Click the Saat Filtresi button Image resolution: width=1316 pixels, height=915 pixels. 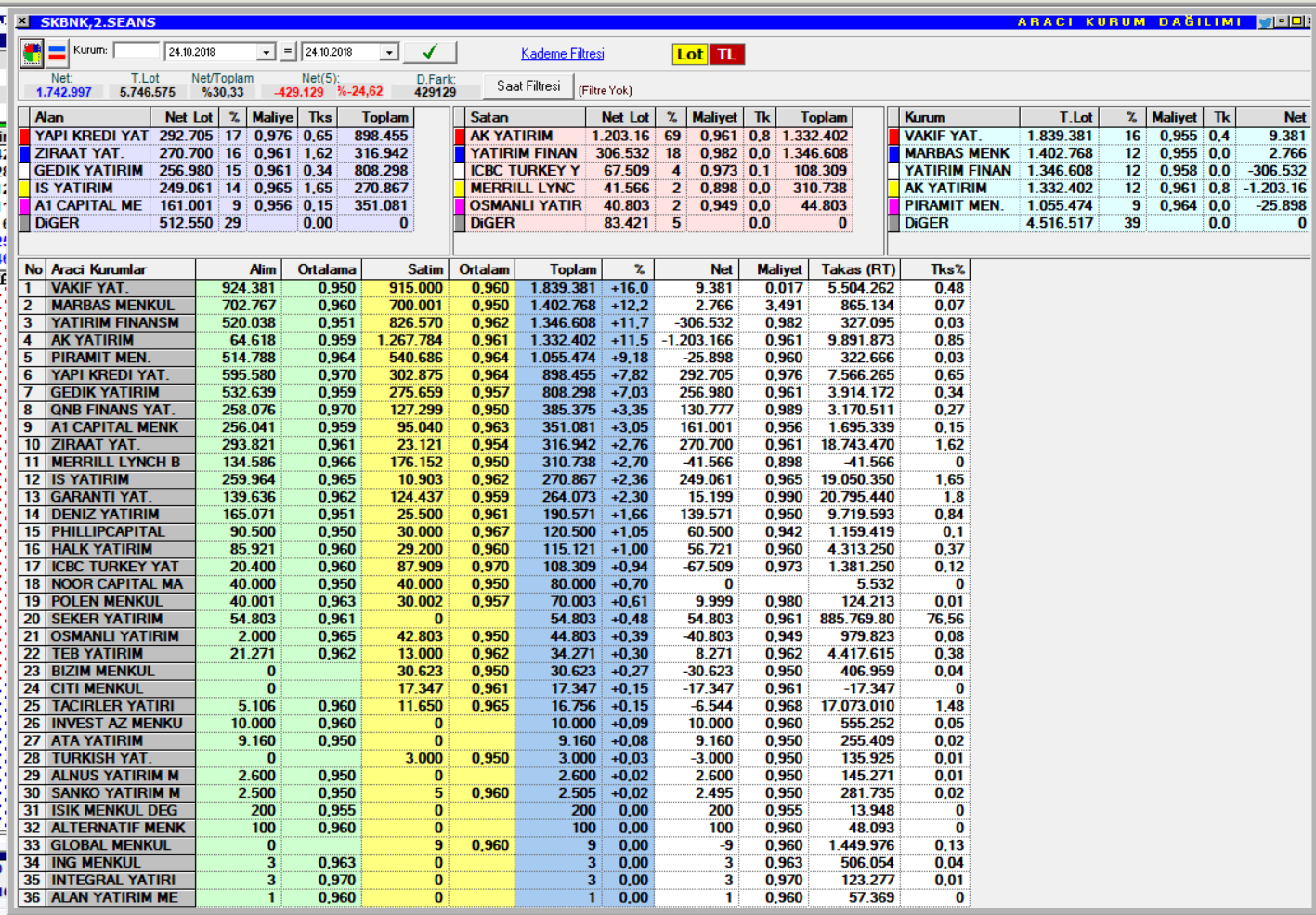(x=528, y=85)
